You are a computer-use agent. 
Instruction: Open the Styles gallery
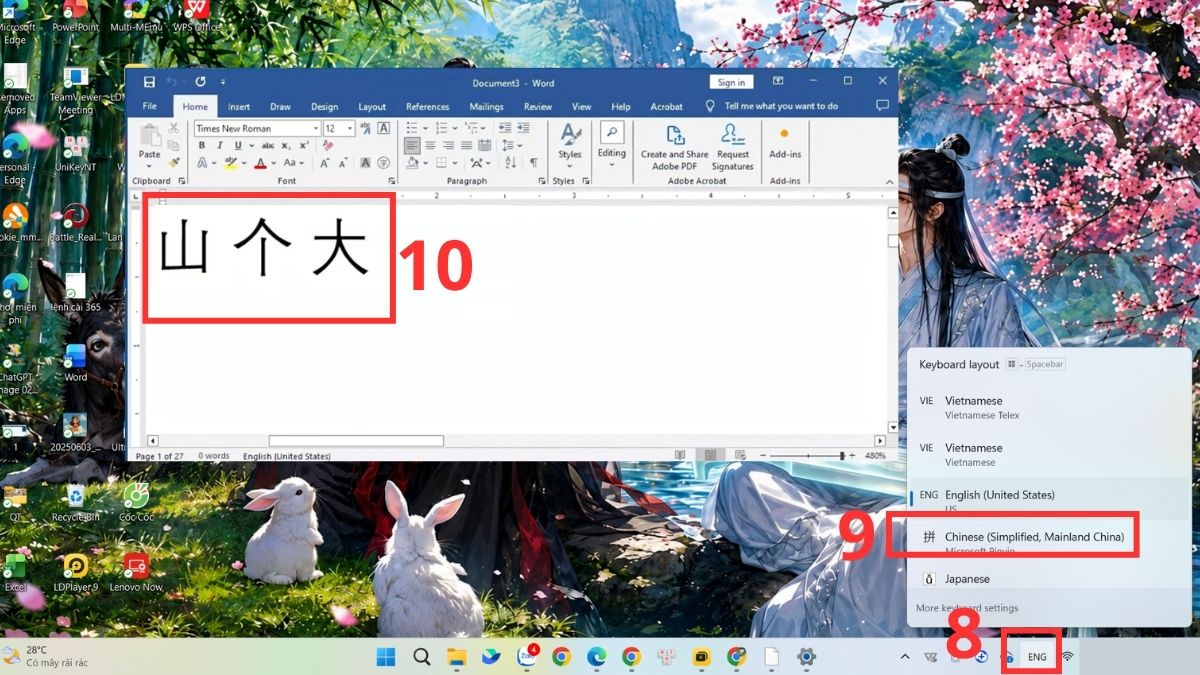(x=570, y=145)
